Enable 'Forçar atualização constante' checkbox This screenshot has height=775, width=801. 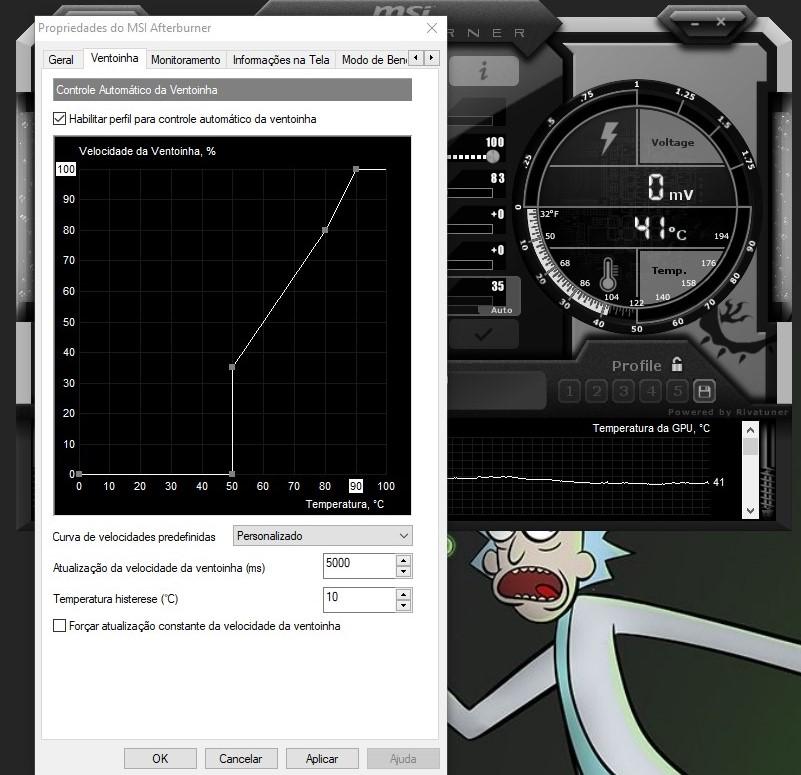tap(59, 626)
